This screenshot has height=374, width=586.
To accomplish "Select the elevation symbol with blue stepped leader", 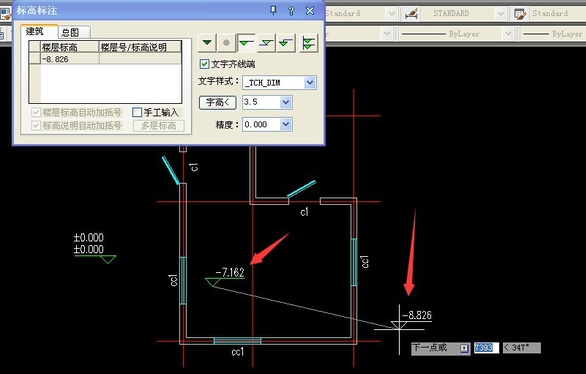I will 286,43.
